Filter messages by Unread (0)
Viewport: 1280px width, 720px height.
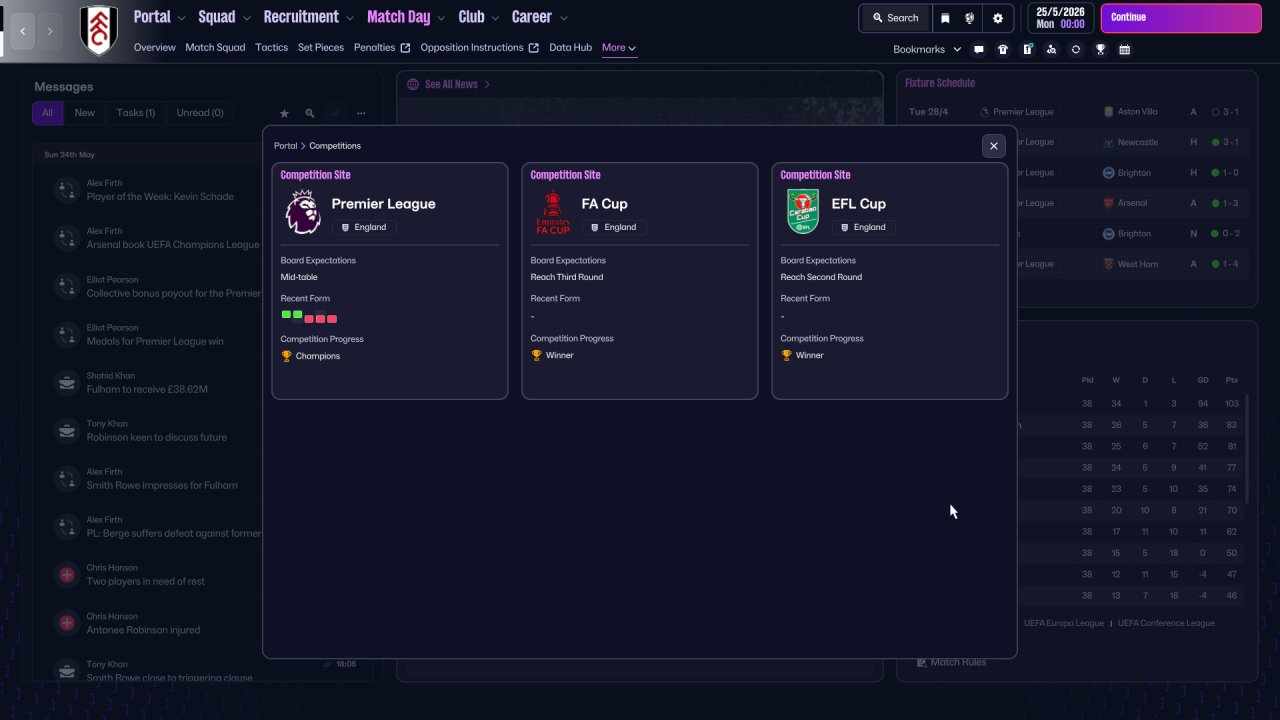(x=200, y=113)
